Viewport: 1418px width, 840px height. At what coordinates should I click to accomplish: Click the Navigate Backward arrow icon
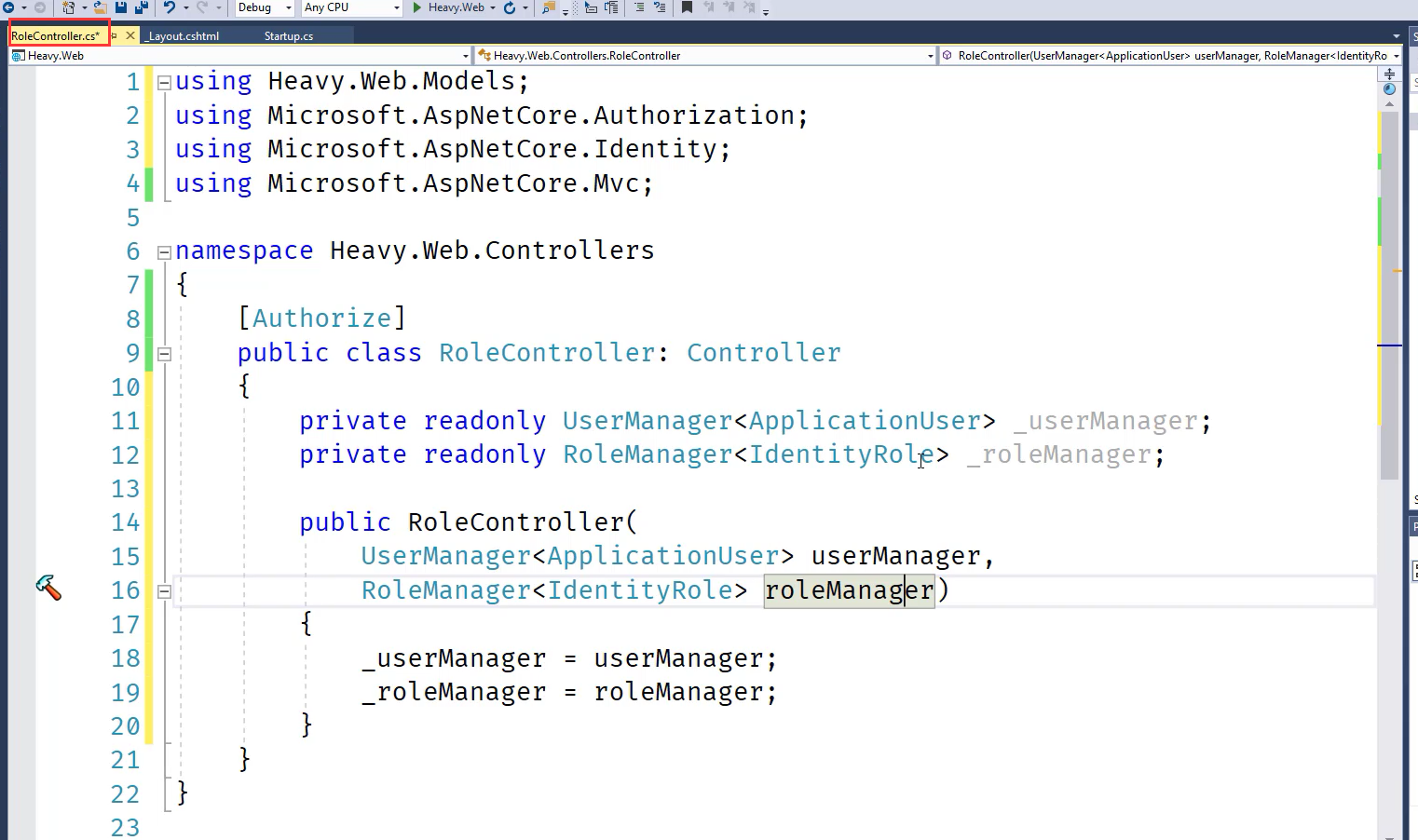tap(8, 7)
